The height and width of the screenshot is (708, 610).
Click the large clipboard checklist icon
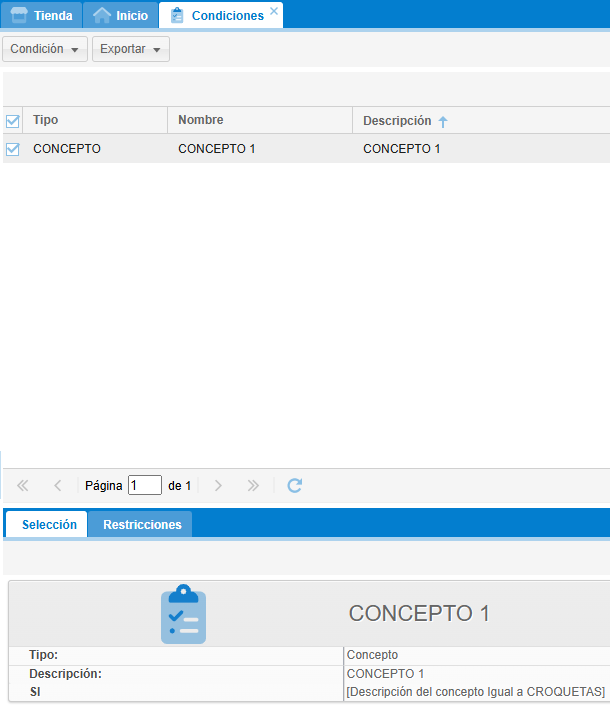click(x=183, y=614)
